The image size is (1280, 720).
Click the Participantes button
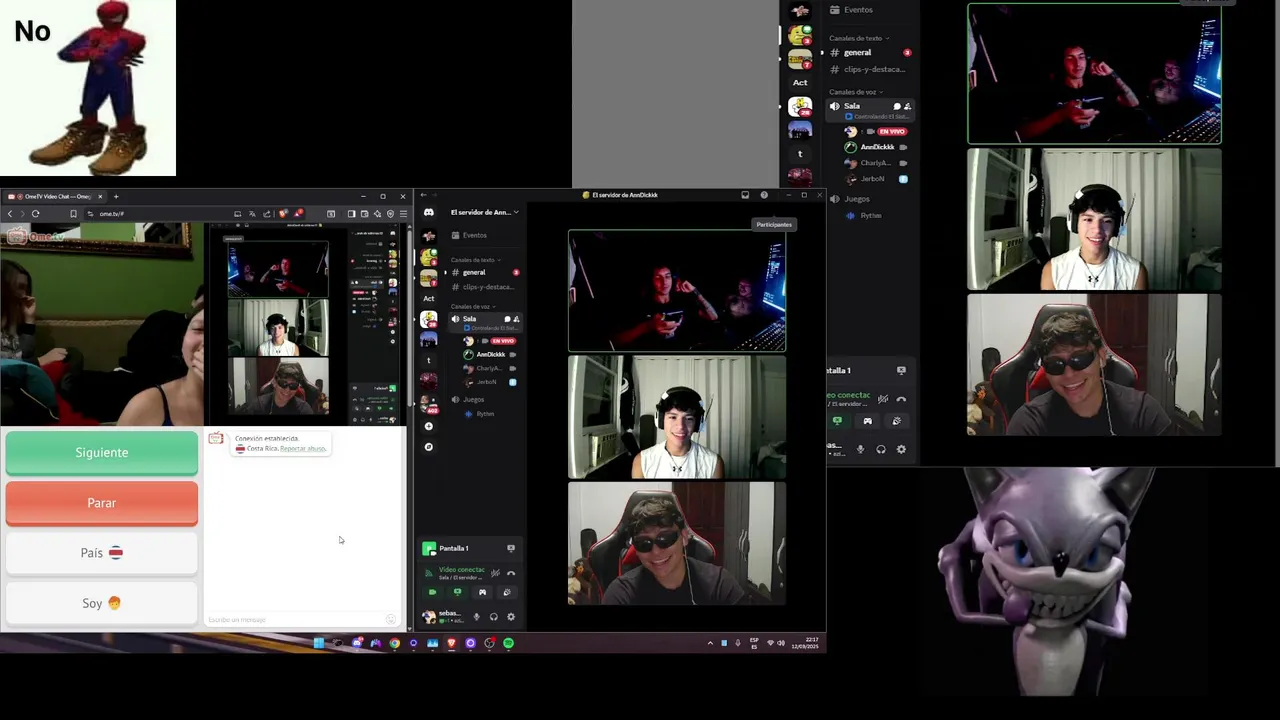point(774,224)
